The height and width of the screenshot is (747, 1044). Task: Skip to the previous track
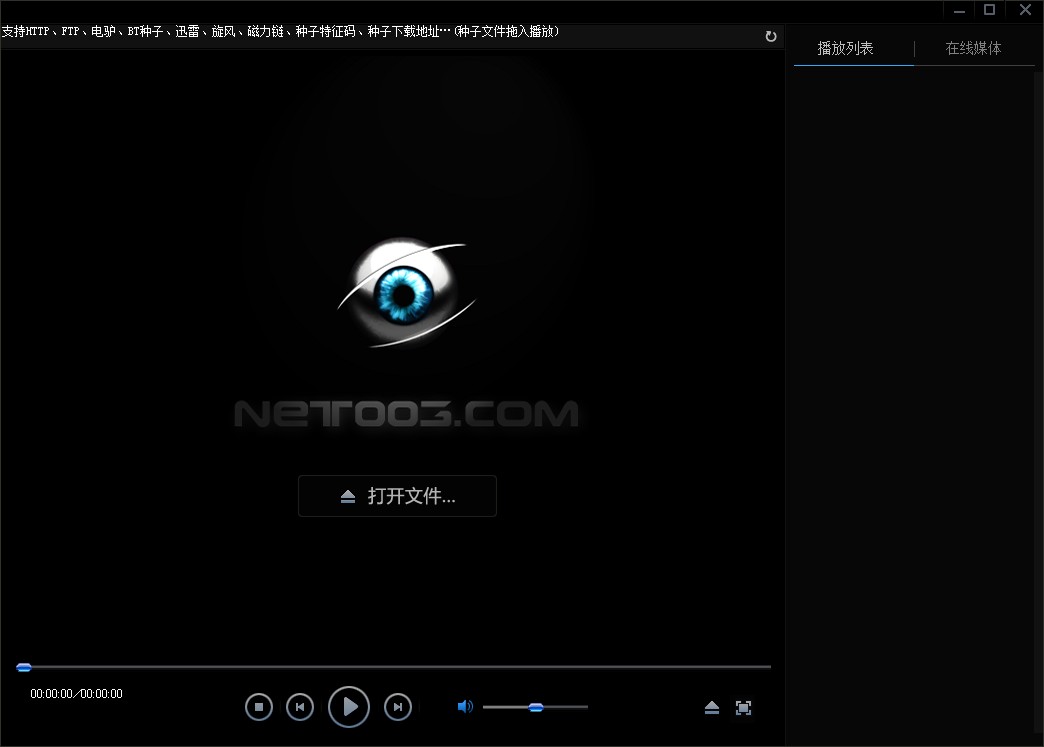click(x=300, y=707)
